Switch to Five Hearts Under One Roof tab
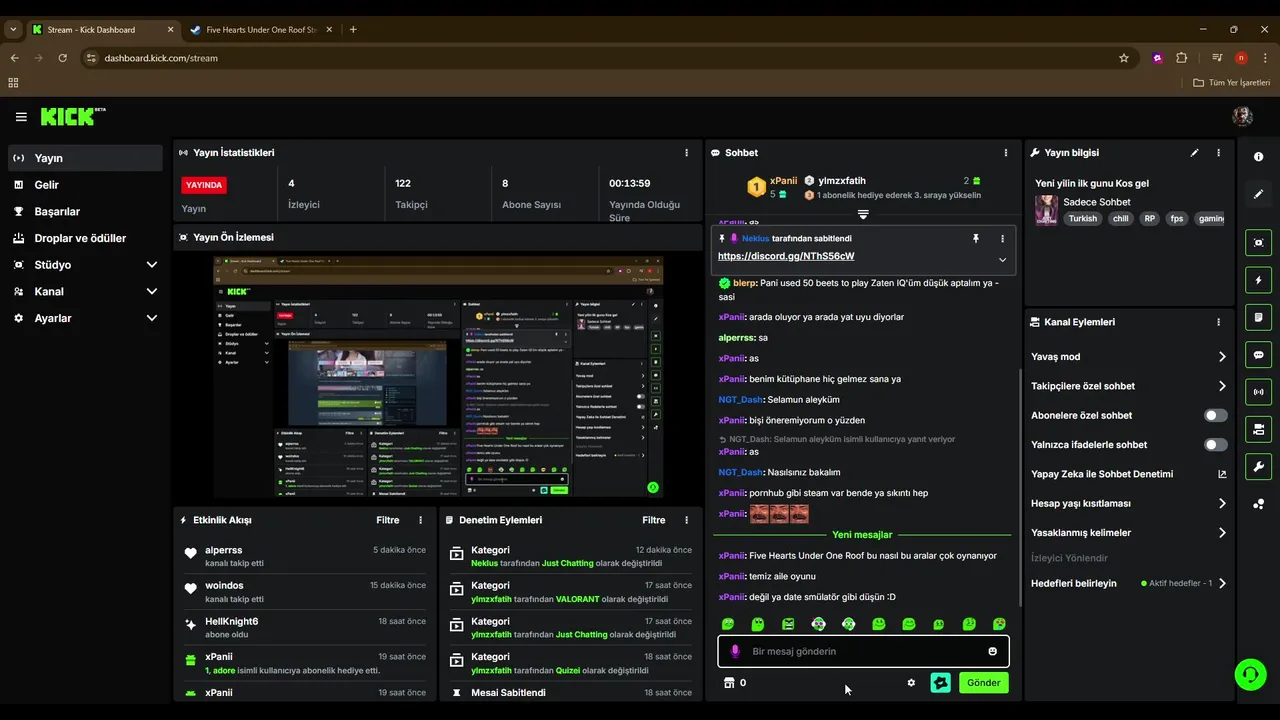This screenshot has width=1280, height=720. click(261, 29)
